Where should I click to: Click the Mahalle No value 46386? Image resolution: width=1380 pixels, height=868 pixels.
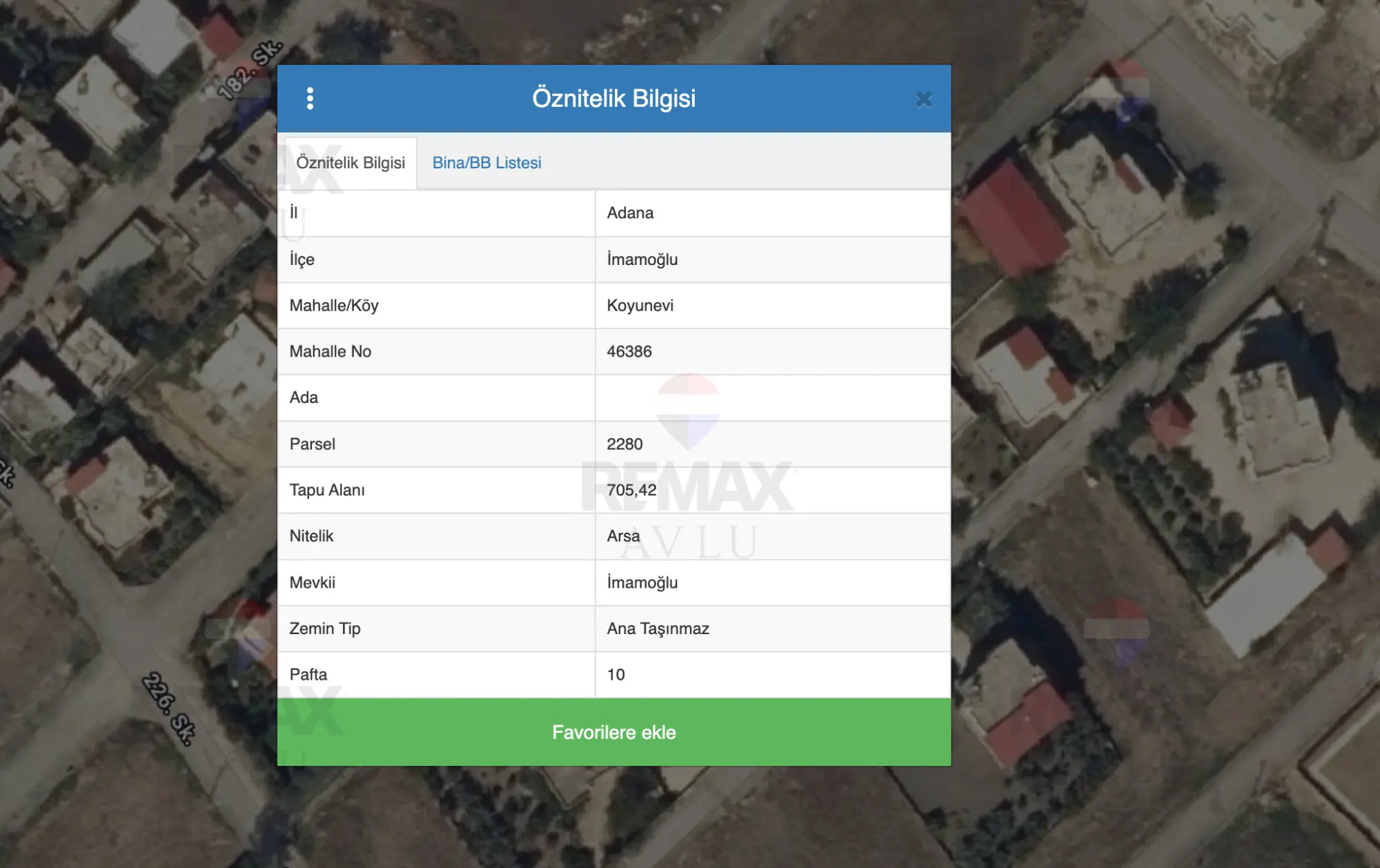pos(629,352)
